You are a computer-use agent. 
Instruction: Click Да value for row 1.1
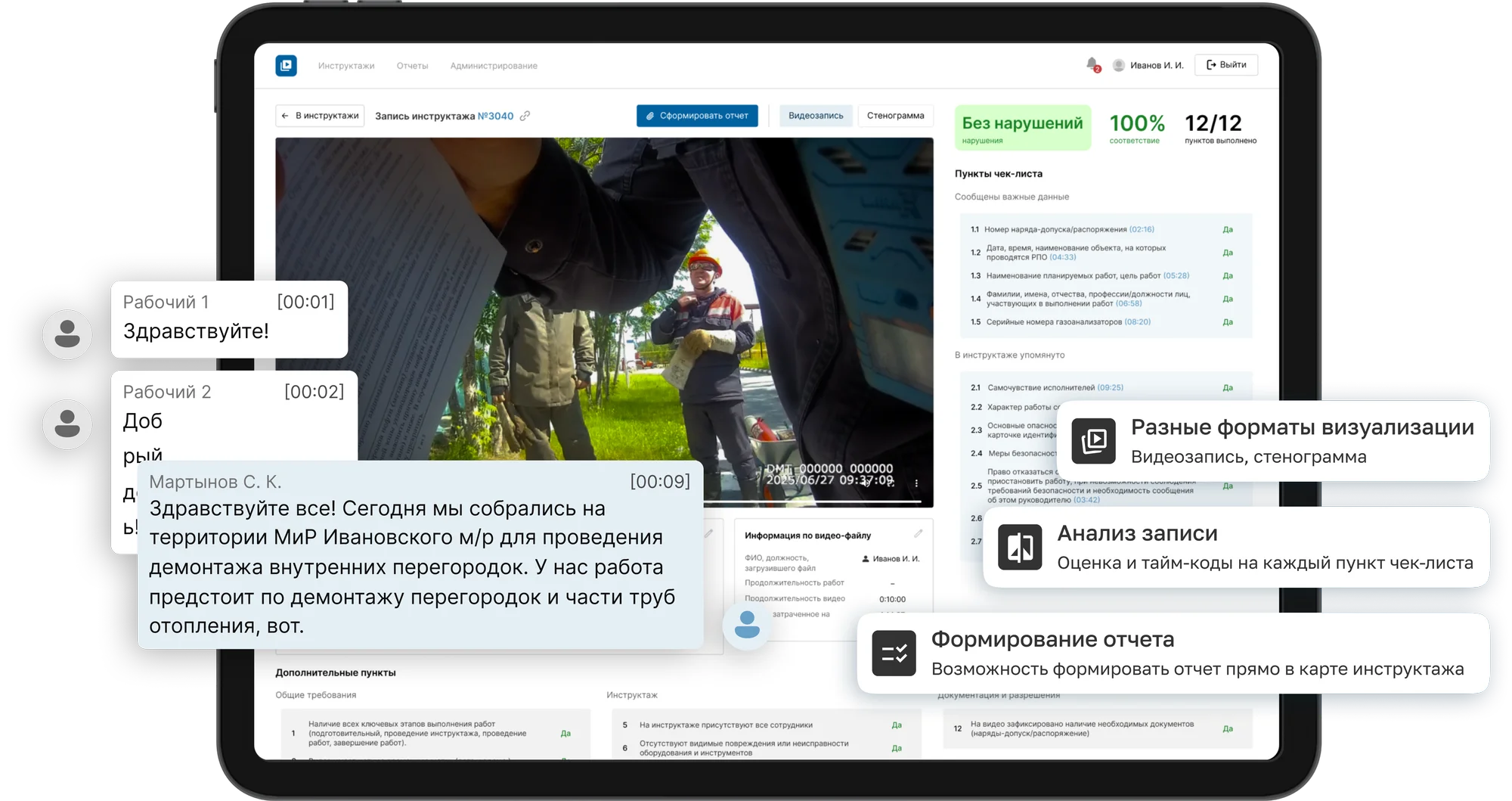[x=1228, y=229]
